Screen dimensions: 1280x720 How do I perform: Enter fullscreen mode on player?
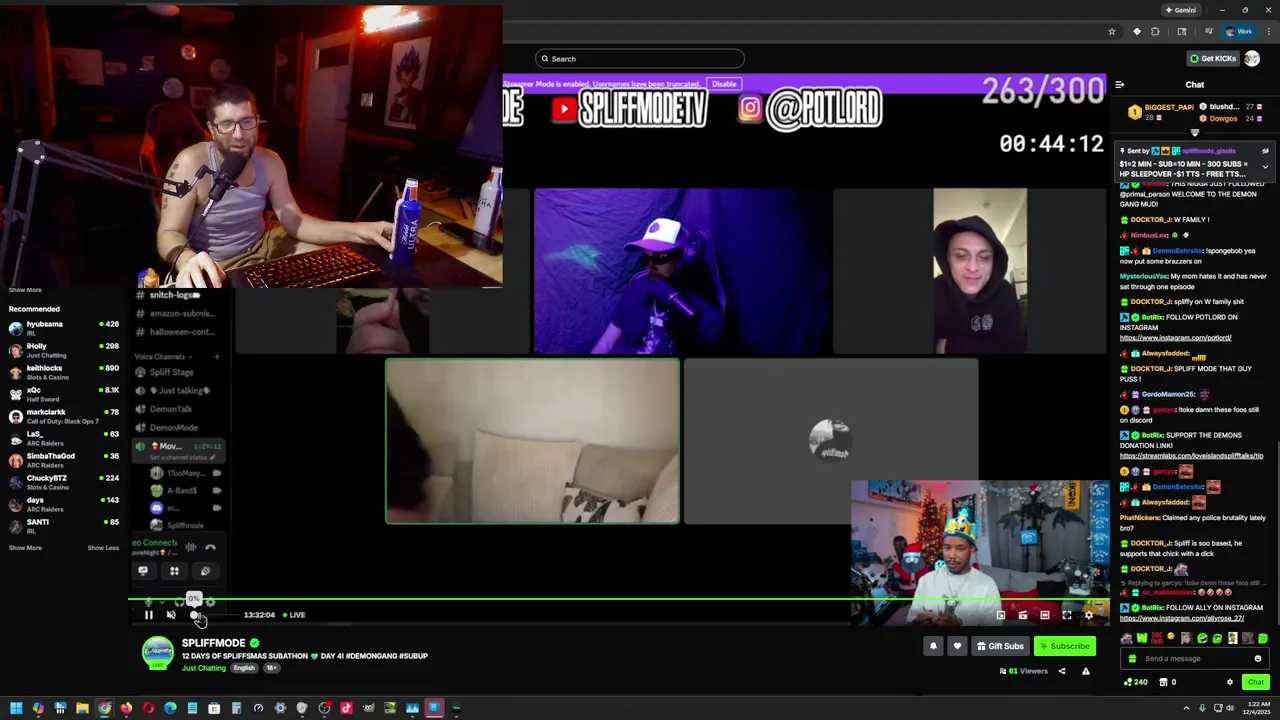point(1067,615)
